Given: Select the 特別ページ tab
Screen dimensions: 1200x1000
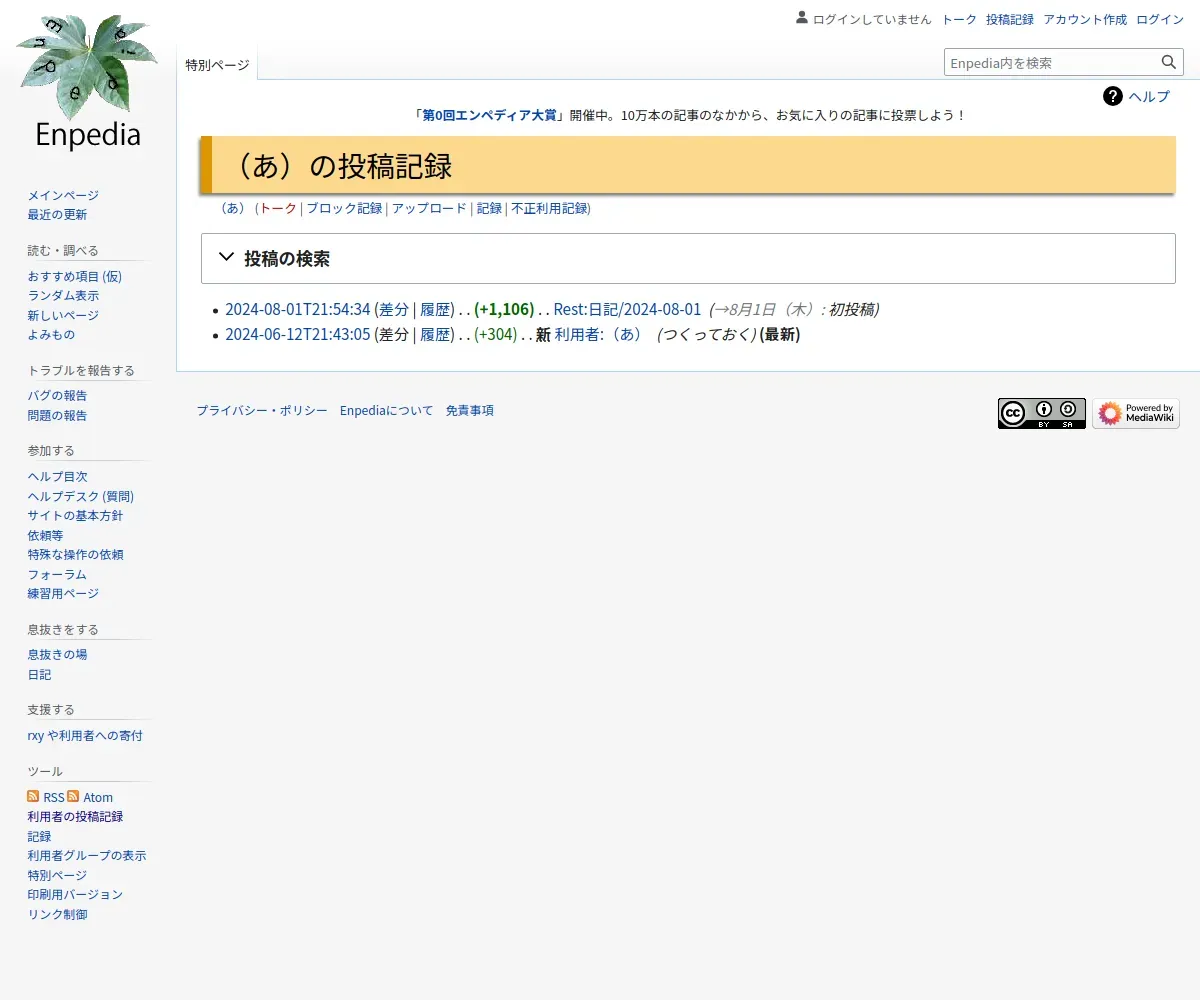Looking at the screenshot, I should coord(217,64).
